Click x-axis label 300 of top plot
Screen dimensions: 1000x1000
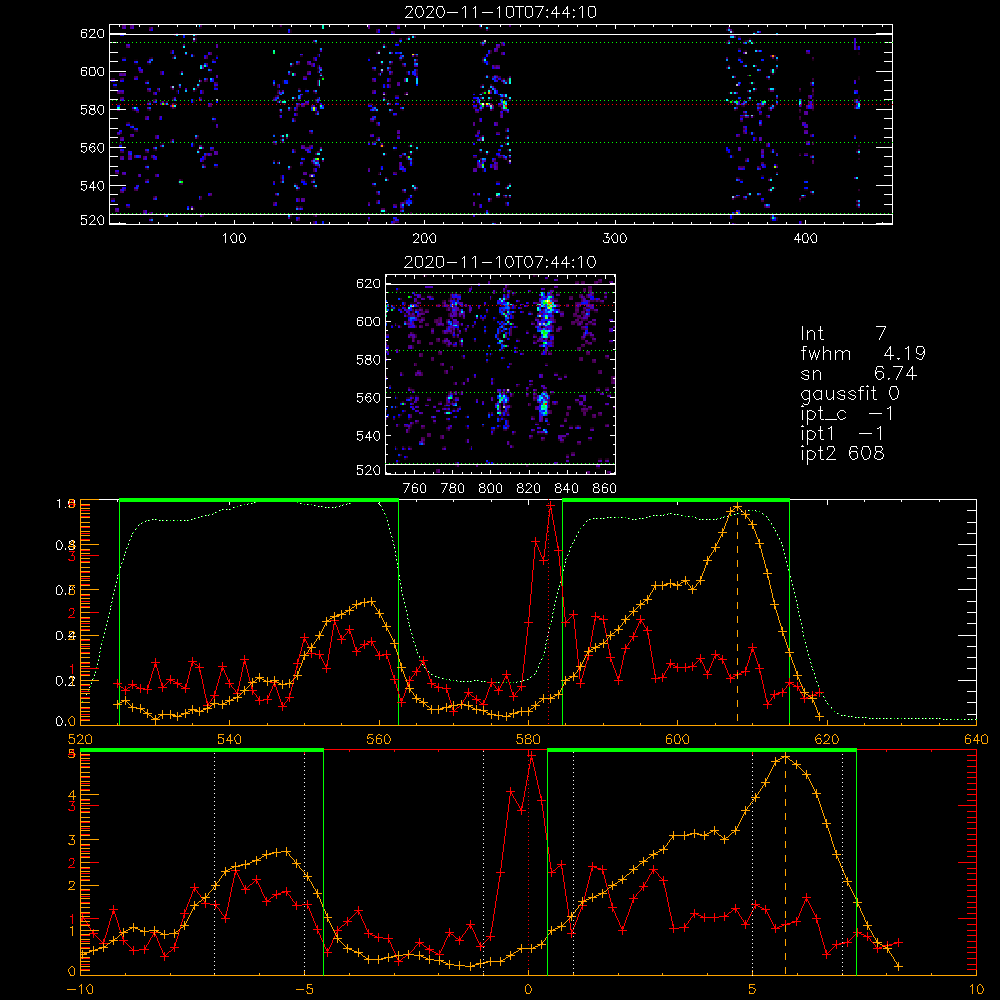pyautogui.click(x=615, y=239)
